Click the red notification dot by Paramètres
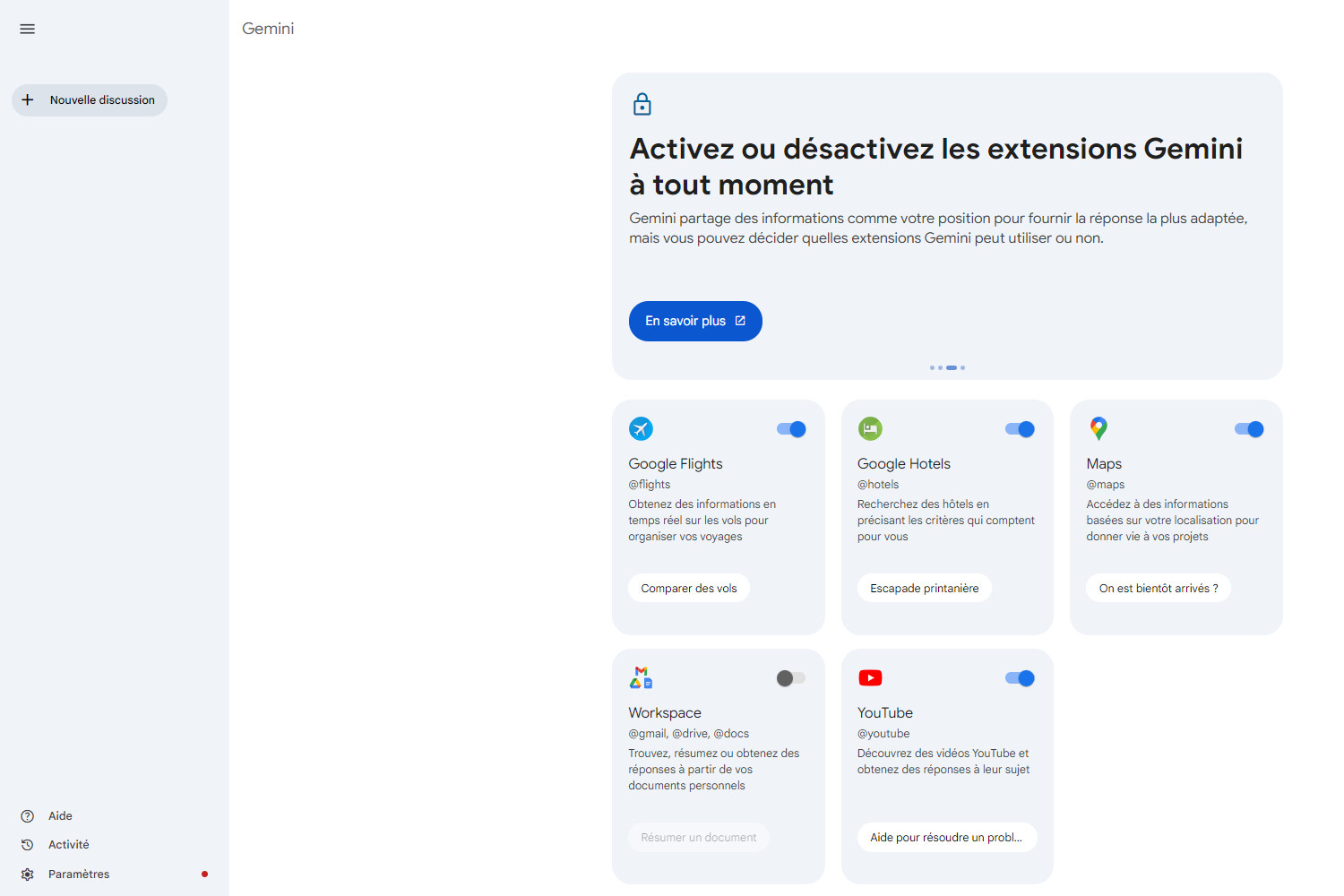 click(205, 874)
